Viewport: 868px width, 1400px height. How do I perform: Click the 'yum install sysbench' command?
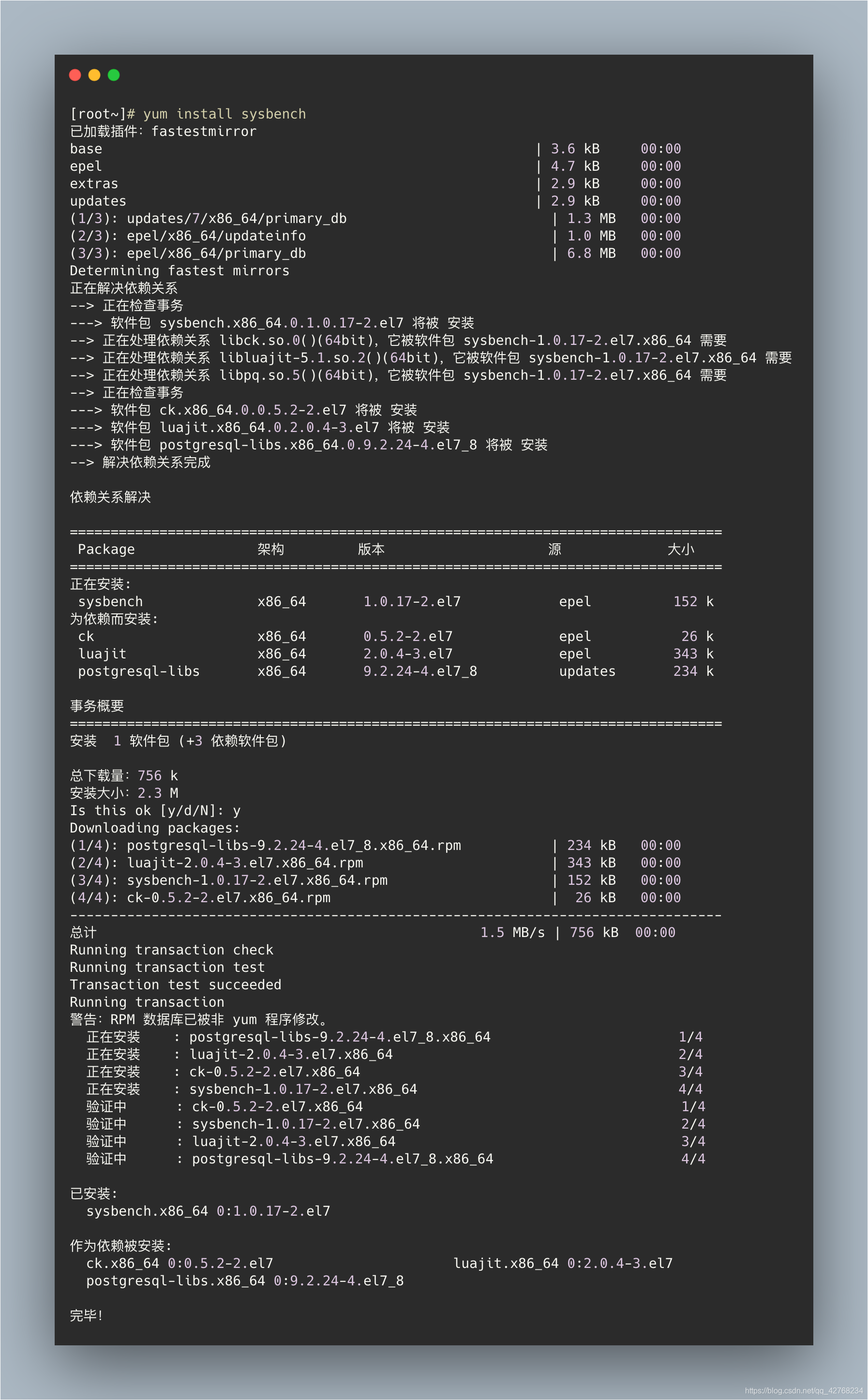pyautogui.click(x=224, y=114)
